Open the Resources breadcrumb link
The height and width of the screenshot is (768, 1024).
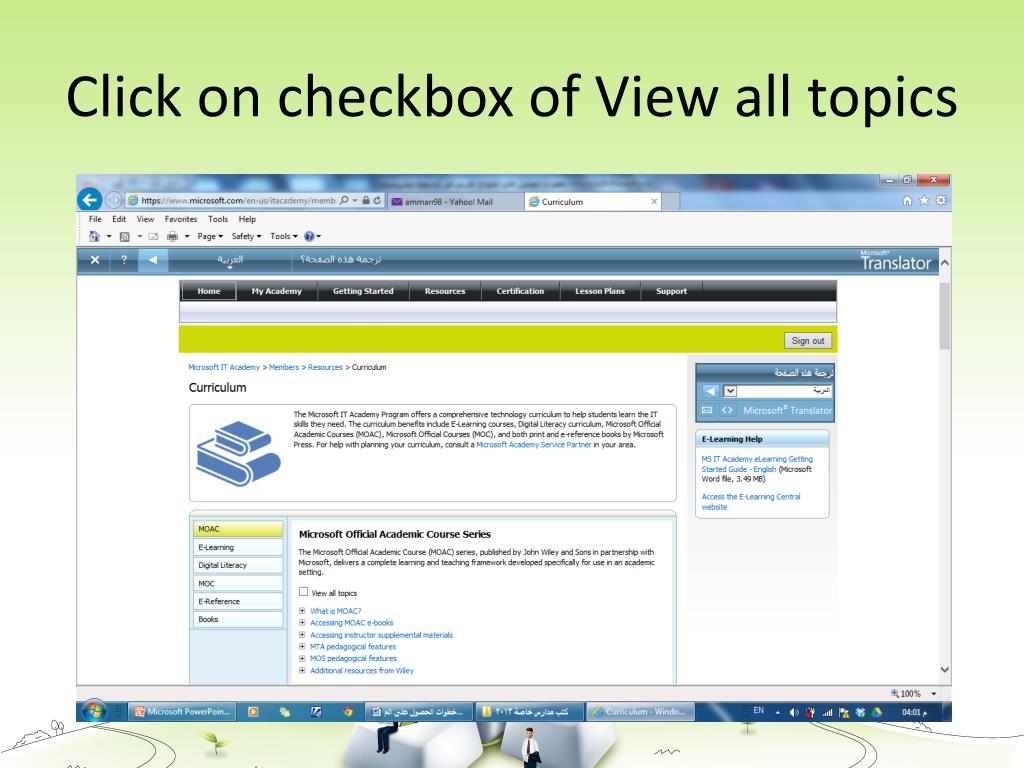[325, 368]
